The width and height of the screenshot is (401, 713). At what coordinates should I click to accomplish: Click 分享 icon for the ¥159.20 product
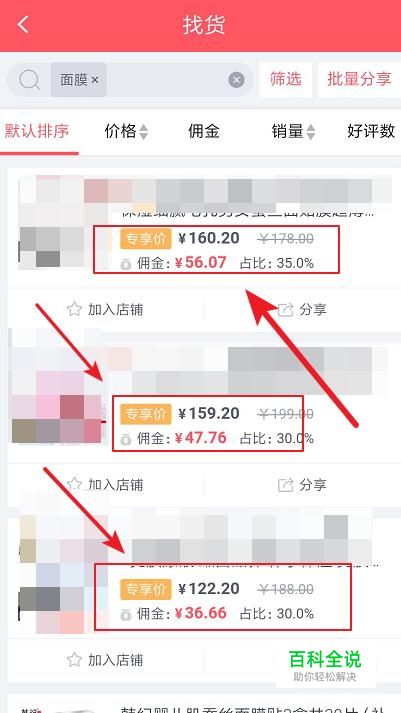[286, 485]
